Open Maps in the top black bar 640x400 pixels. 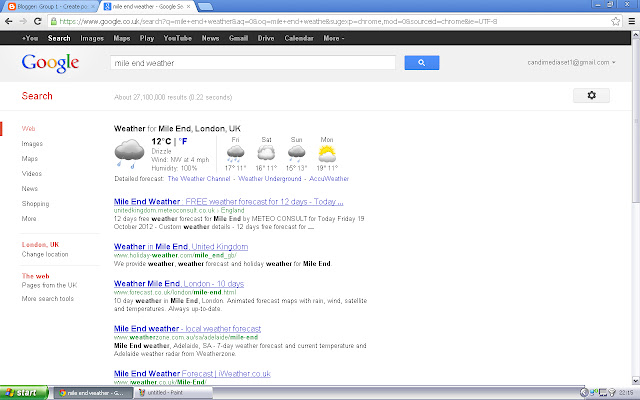click(x=122, y=38)
